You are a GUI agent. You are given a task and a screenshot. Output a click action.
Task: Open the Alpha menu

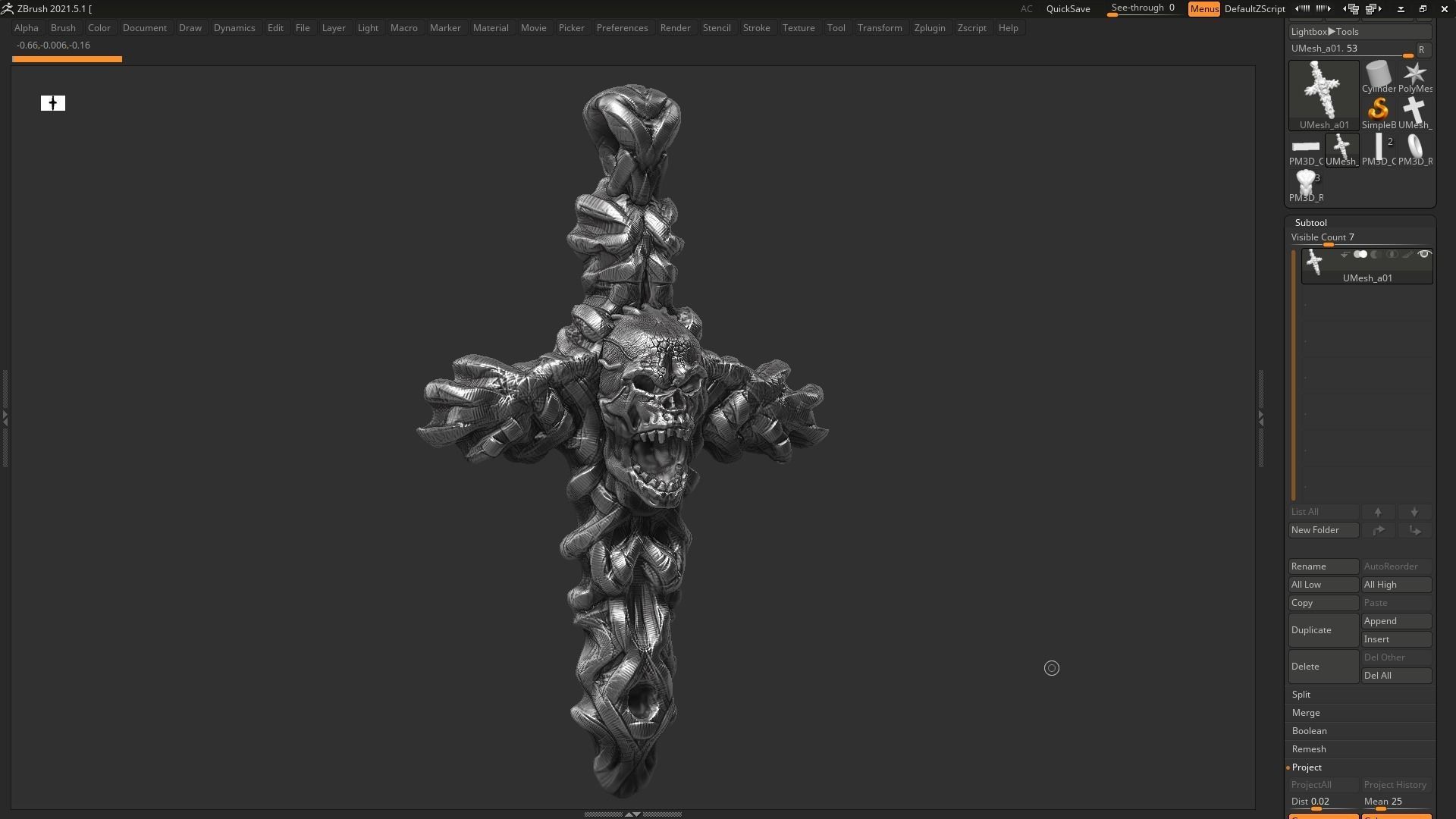(x=27, y=28)
